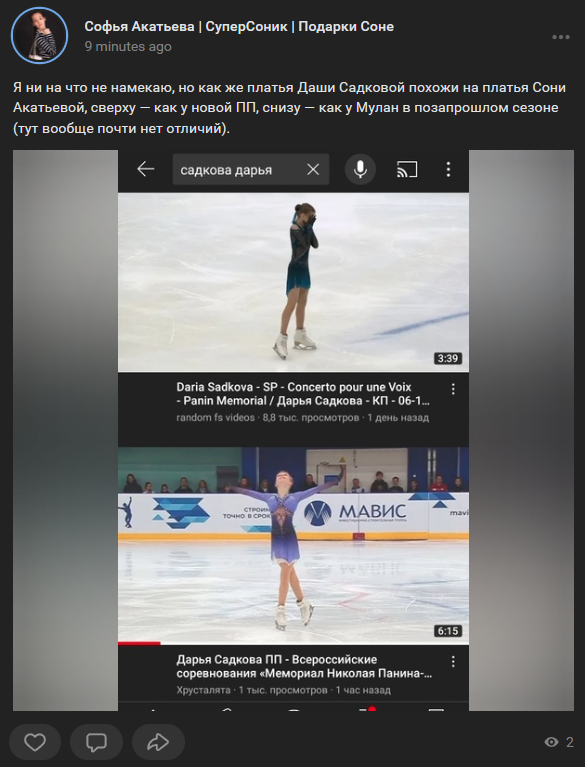Open the 3:39 Daria Sadkova SP video thumbnail
Viewport: 585px width, 767px height.
tap(293, 282)
